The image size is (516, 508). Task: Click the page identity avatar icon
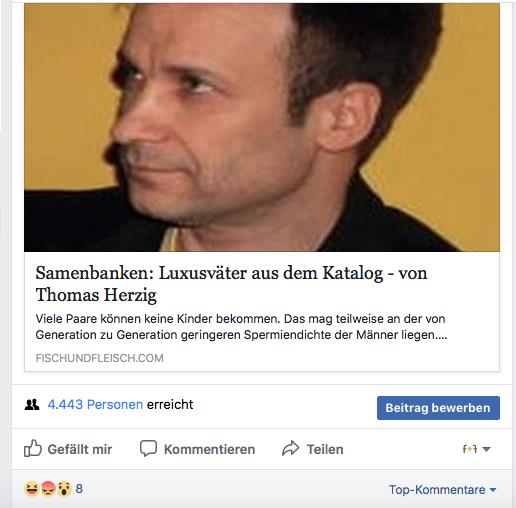tap(470, 449)
